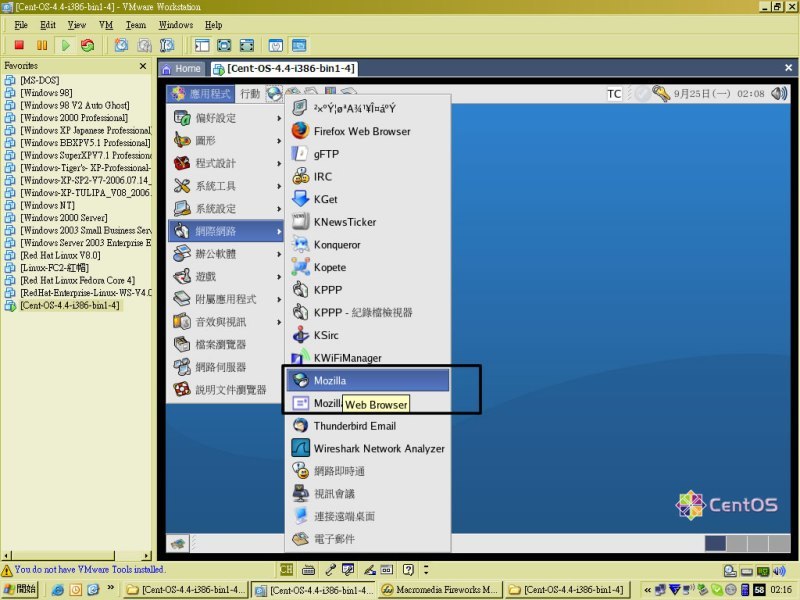Open KNewsTicker from the submenu
Viewport: 800px width, 600px height.
367,222
